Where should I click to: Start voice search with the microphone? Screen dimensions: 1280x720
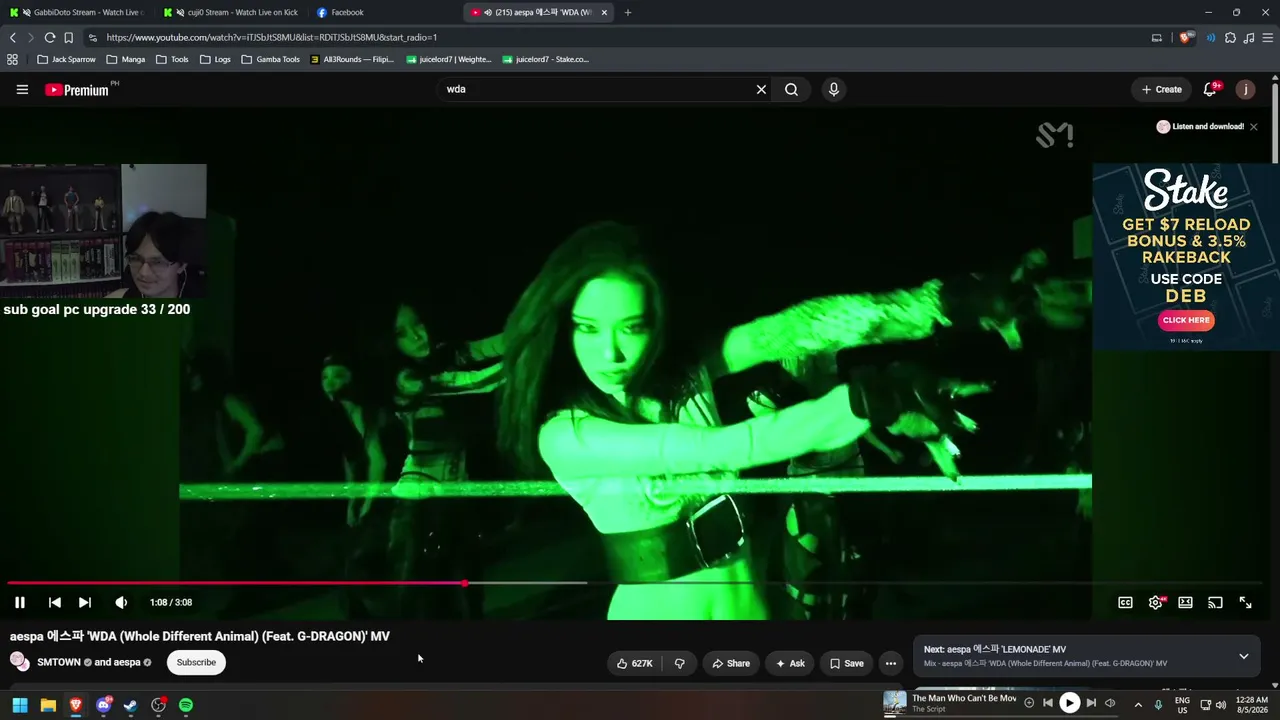click(x=834, y=89)
